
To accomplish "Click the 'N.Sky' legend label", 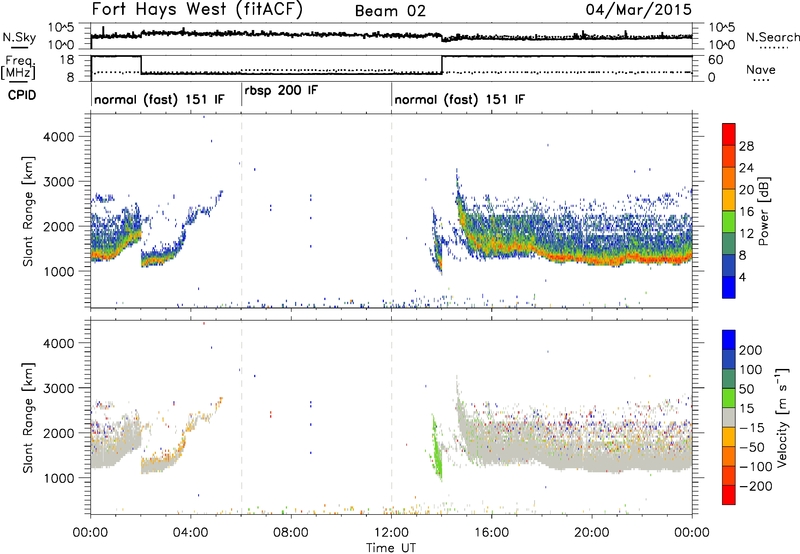I will point(19,37).
